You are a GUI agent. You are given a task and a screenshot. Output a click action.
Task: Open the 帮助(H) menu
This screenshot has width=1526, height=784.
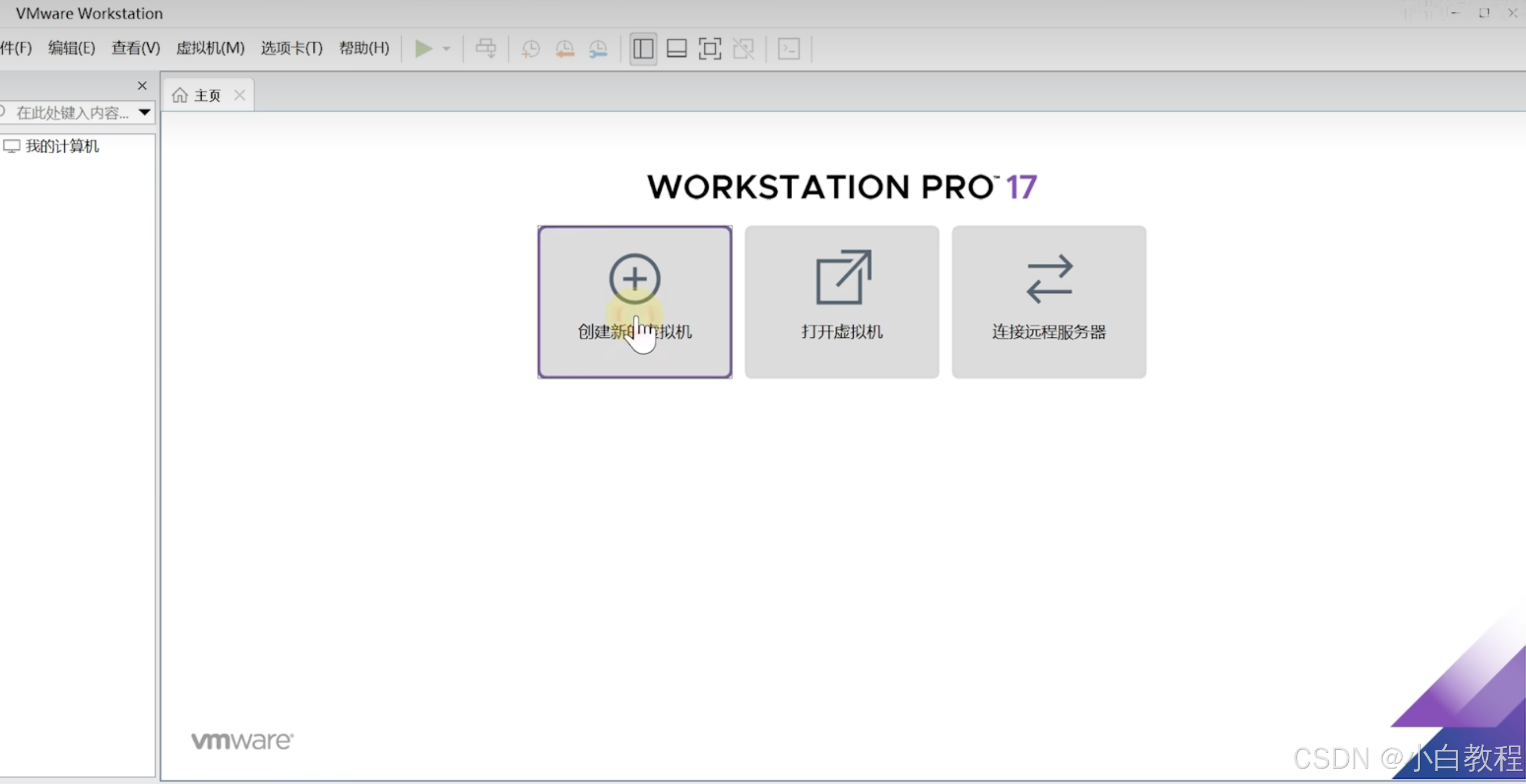pos(364,48)
